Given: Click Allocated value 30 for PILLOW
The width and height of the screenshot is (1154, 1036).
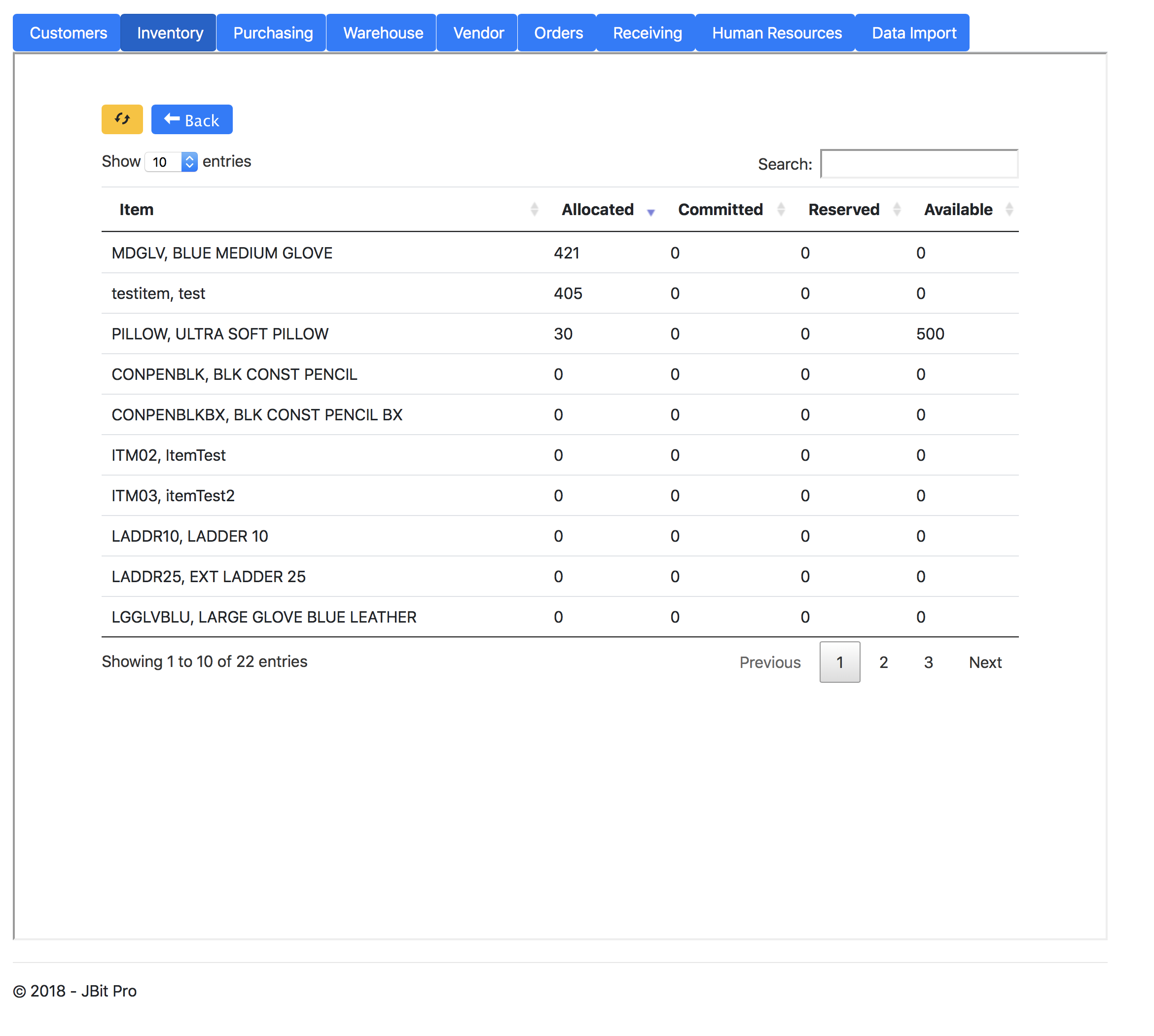Looking at the screenshot, I should pos(563,333).
